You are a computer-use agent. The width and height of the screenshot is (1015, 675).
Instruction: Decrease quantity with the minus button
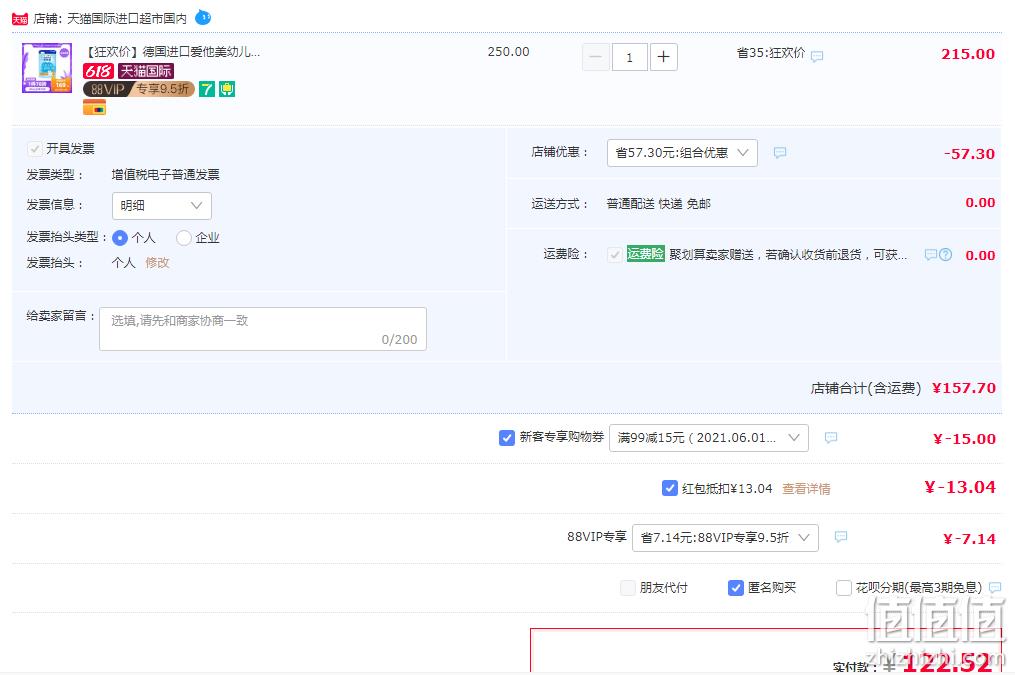click(x=596, y=57)
